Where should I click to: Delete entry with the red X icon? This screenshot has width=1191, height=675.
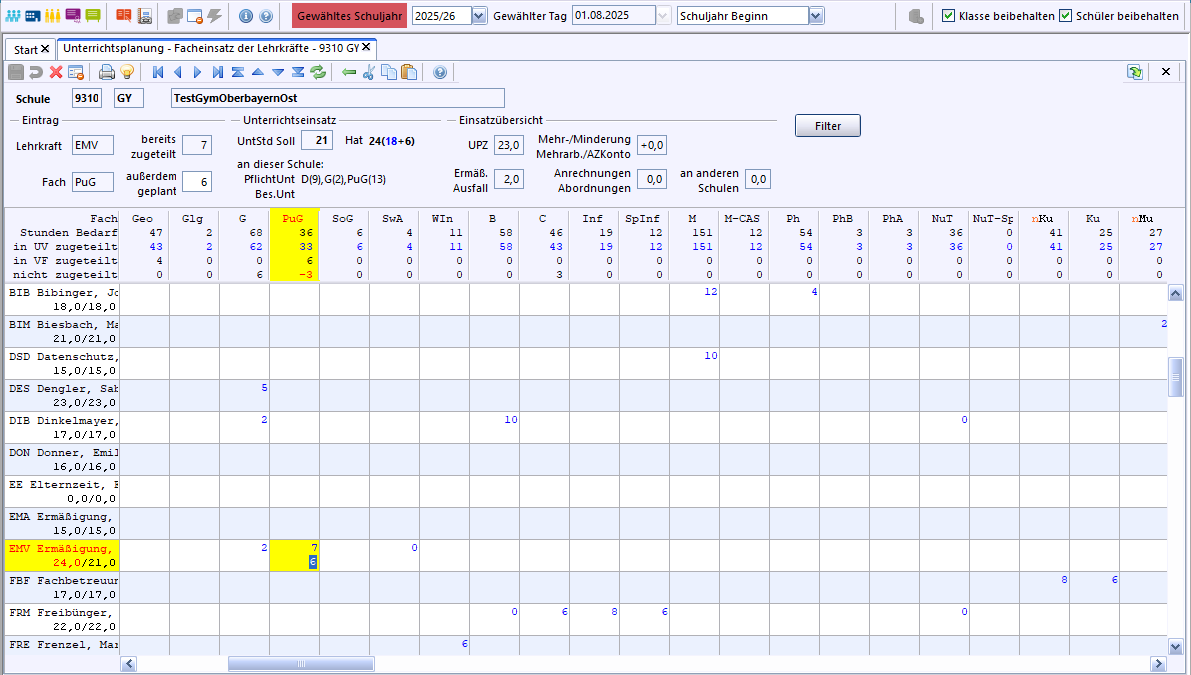click(55, 72)
